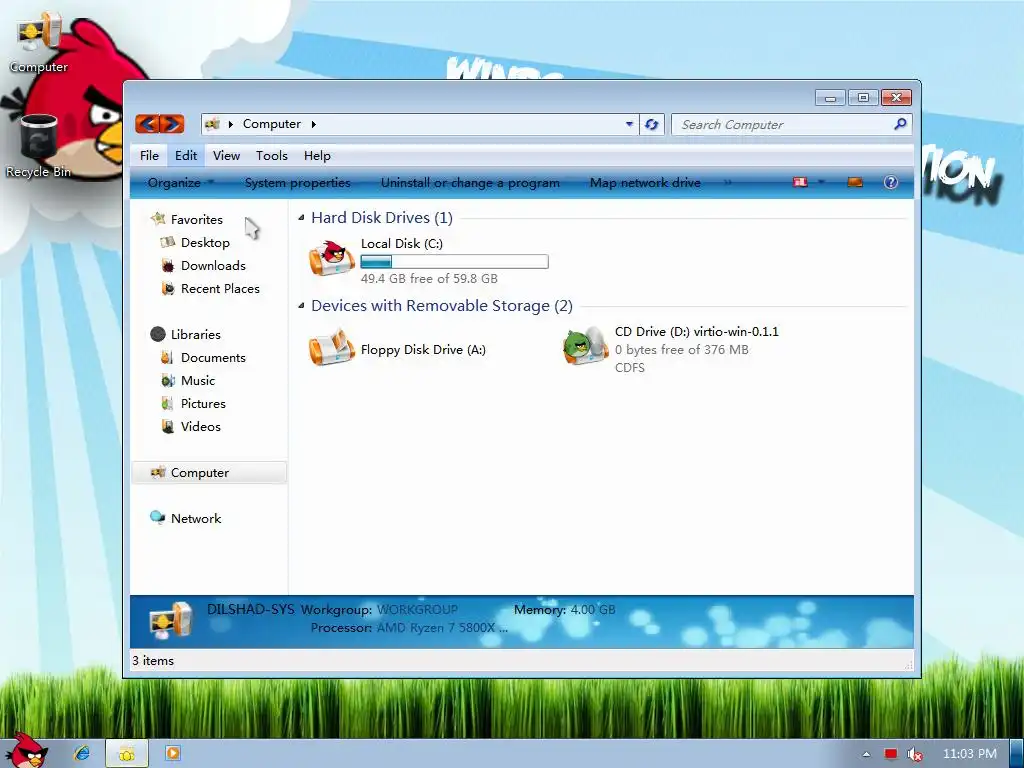Click the Back navigation arrow
This screenshot has width=1024, height=768.
coord(148,123)
